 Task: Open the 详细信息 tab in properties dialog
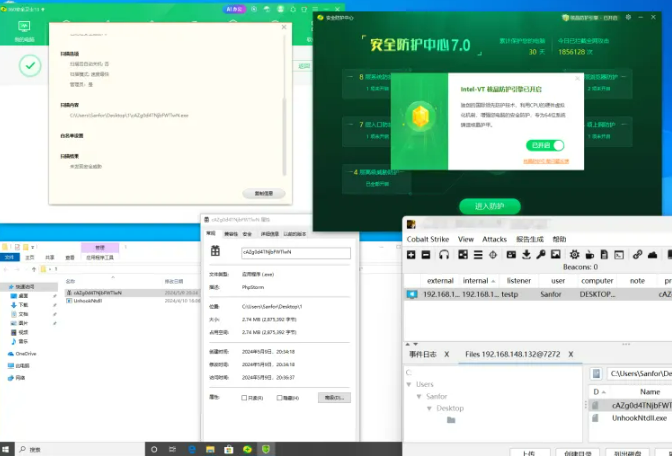[270, 234]
